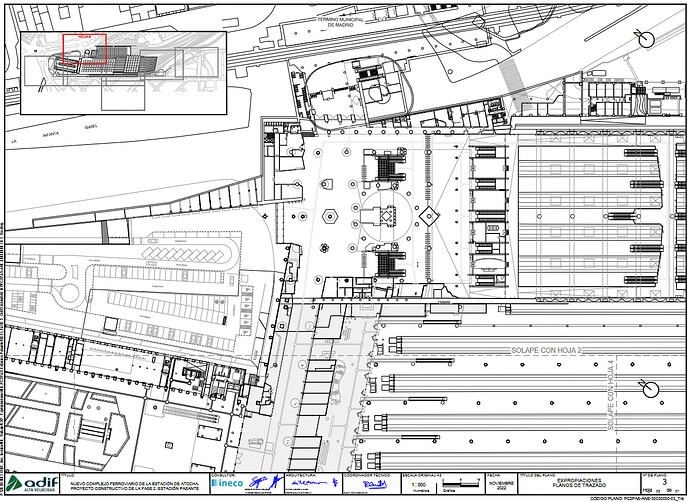This screenshot has height=502, width=690.
Task: Click the hexagon symbol in the station plaza
Action: tap(329, 216)
